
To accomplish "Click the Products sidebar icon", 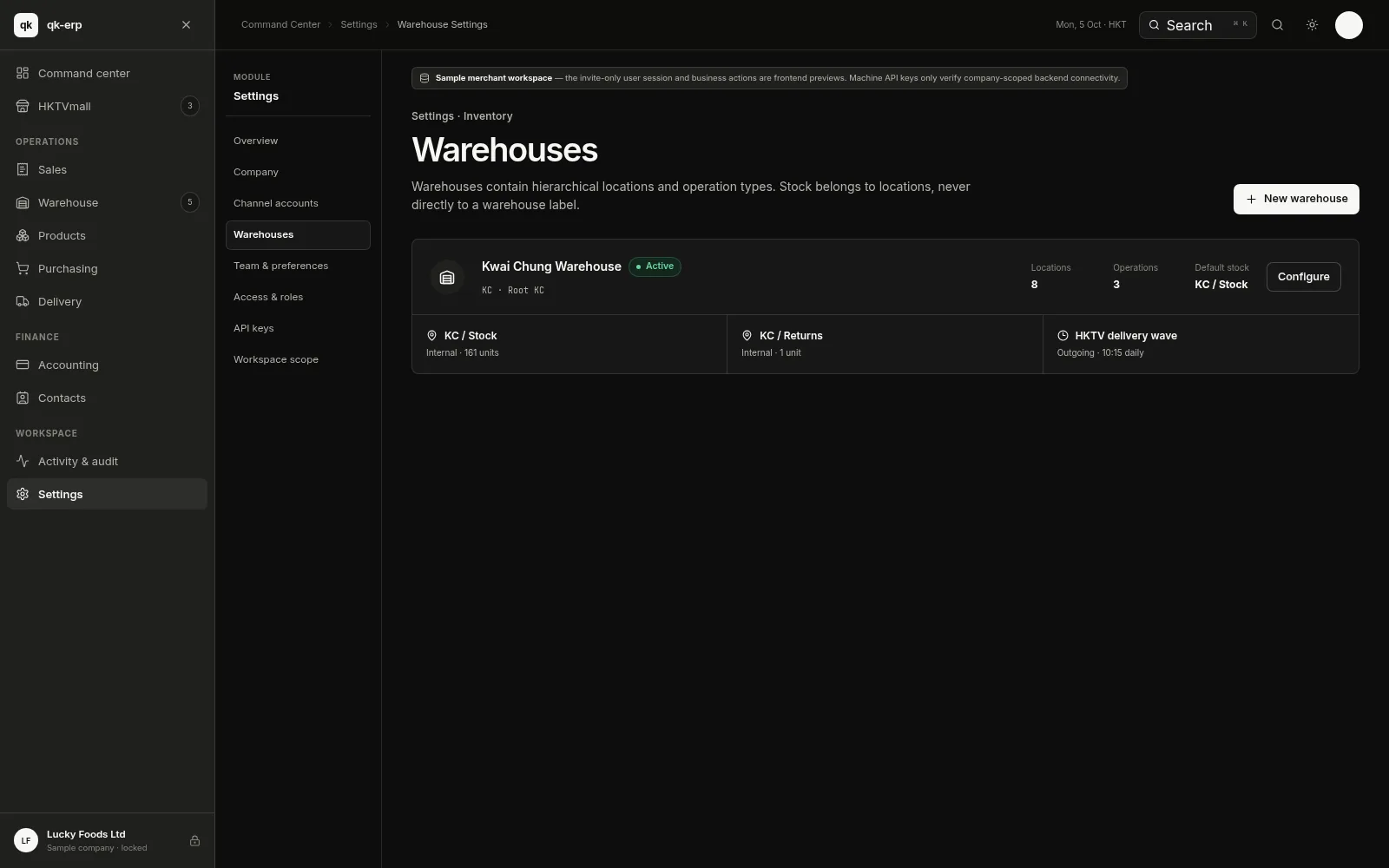I will [x=23, y=235].
